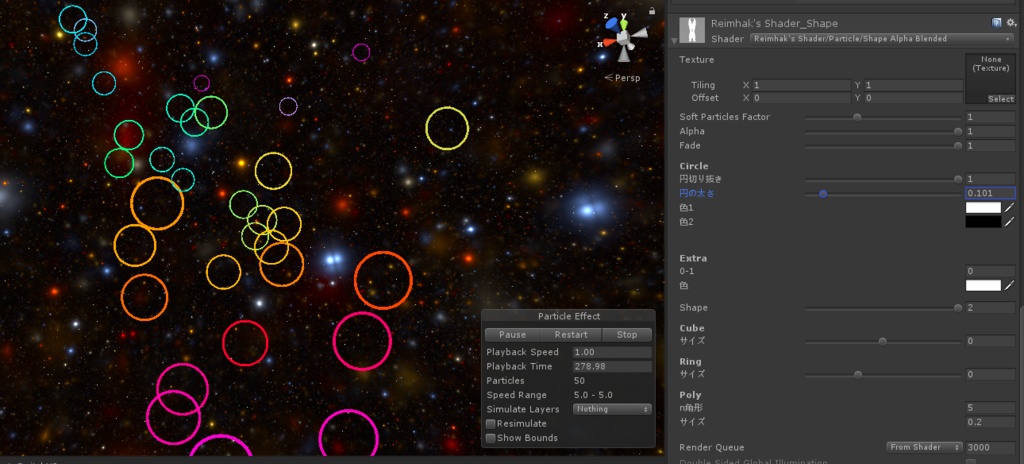Click the Particles count value 50

(x=579, y=381)
